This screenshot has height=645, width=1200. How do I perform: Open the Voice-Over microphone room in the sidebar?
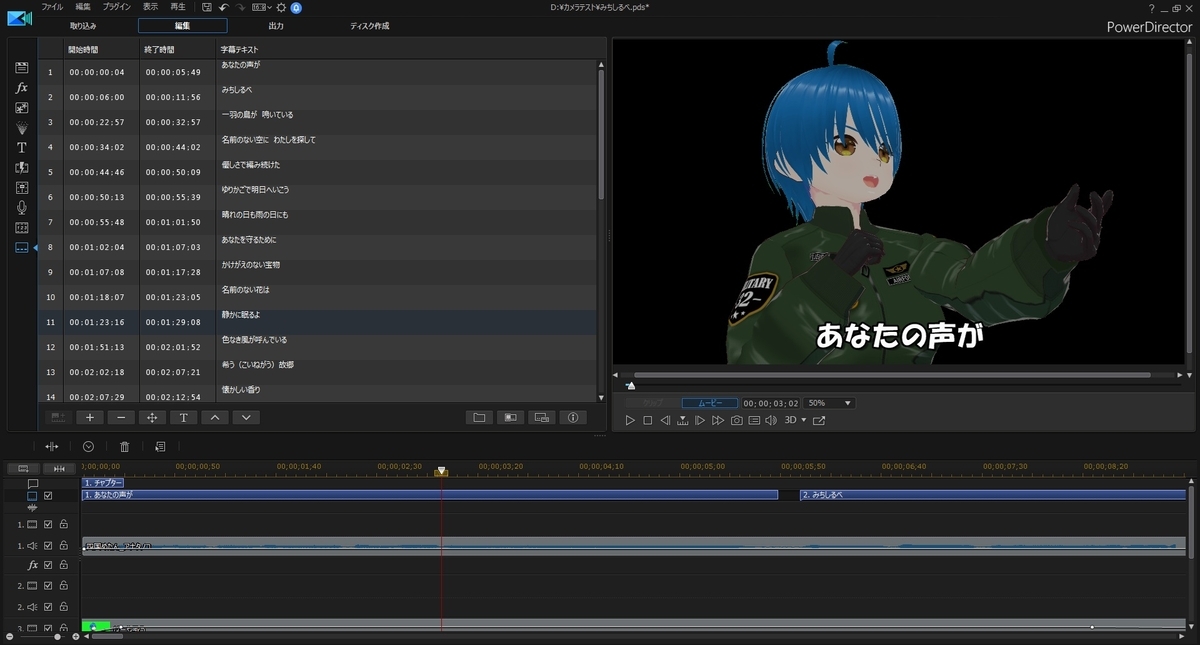pos(21,207)
